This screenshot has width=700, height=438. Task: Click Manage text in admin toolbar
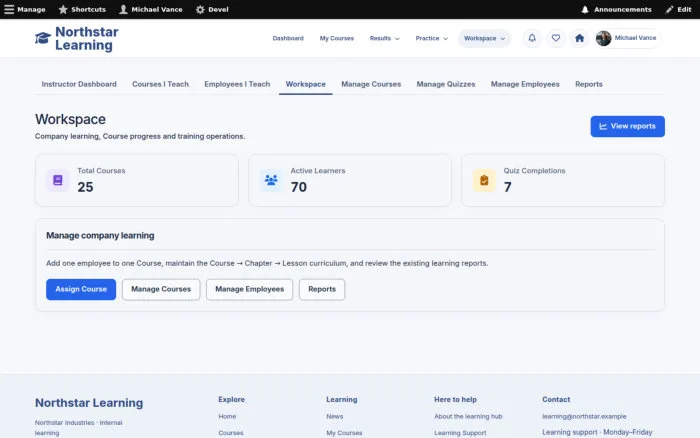click(31, 9)
